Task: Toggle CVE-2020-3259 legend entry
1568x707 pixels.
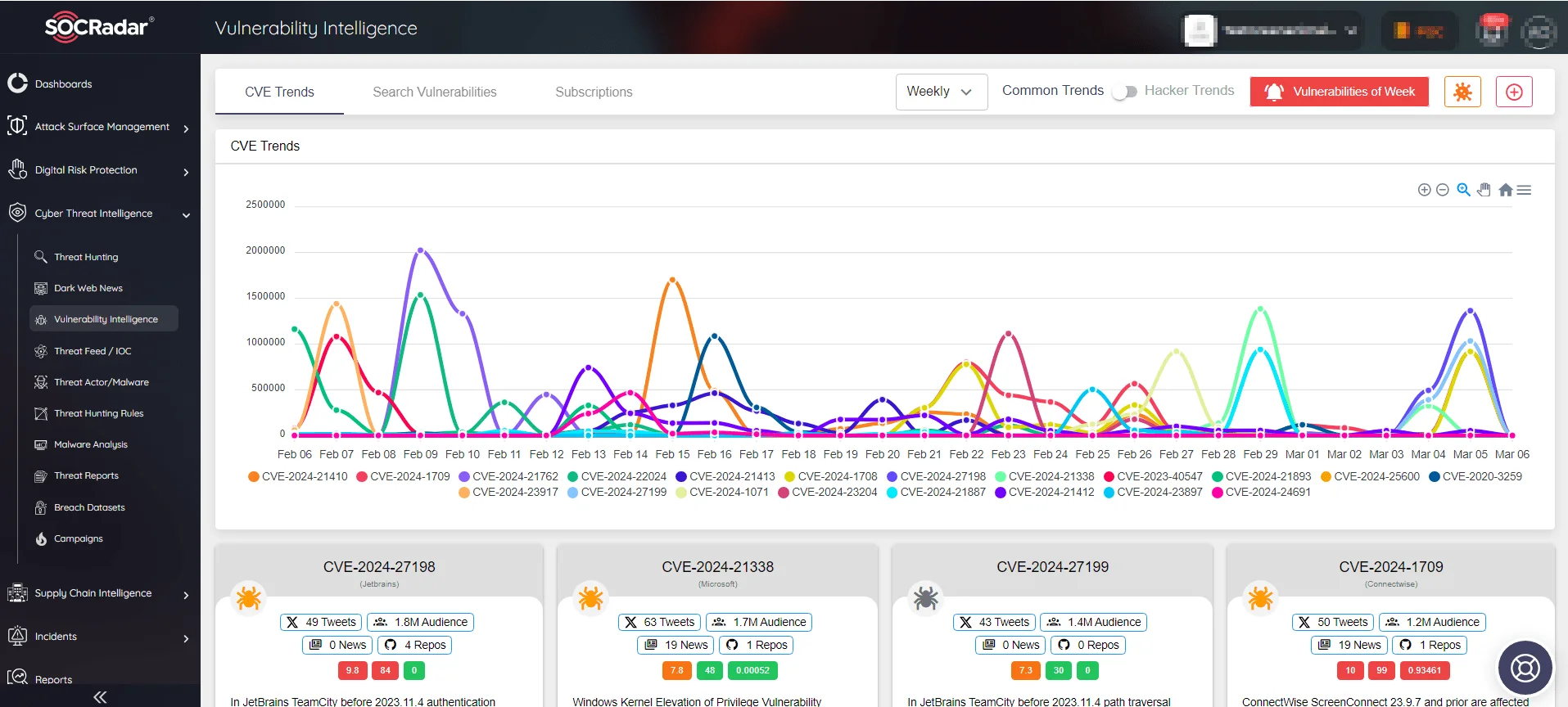Action: point(1475,476)
